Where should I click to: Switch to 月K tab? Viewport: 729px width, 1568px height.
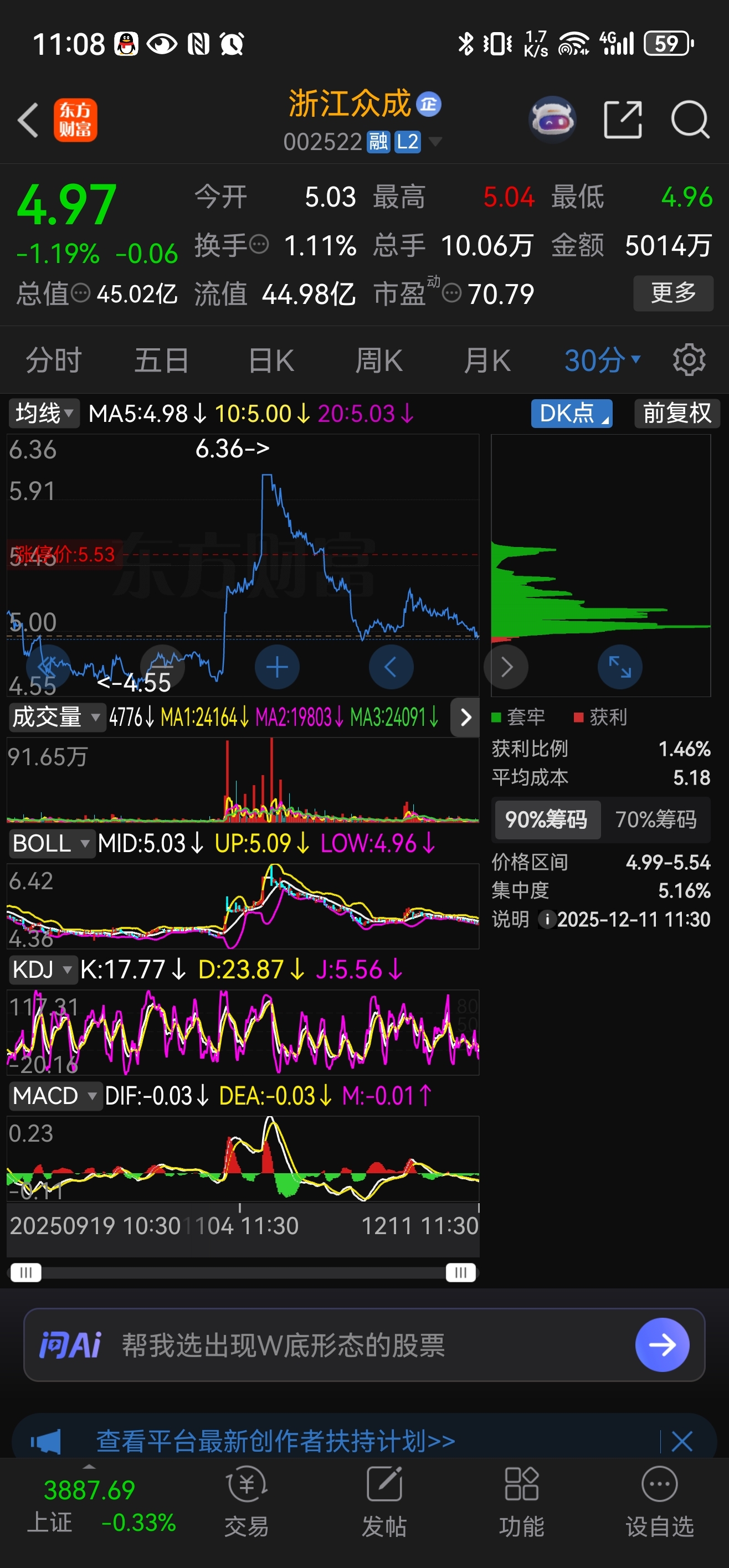(486, 360)
